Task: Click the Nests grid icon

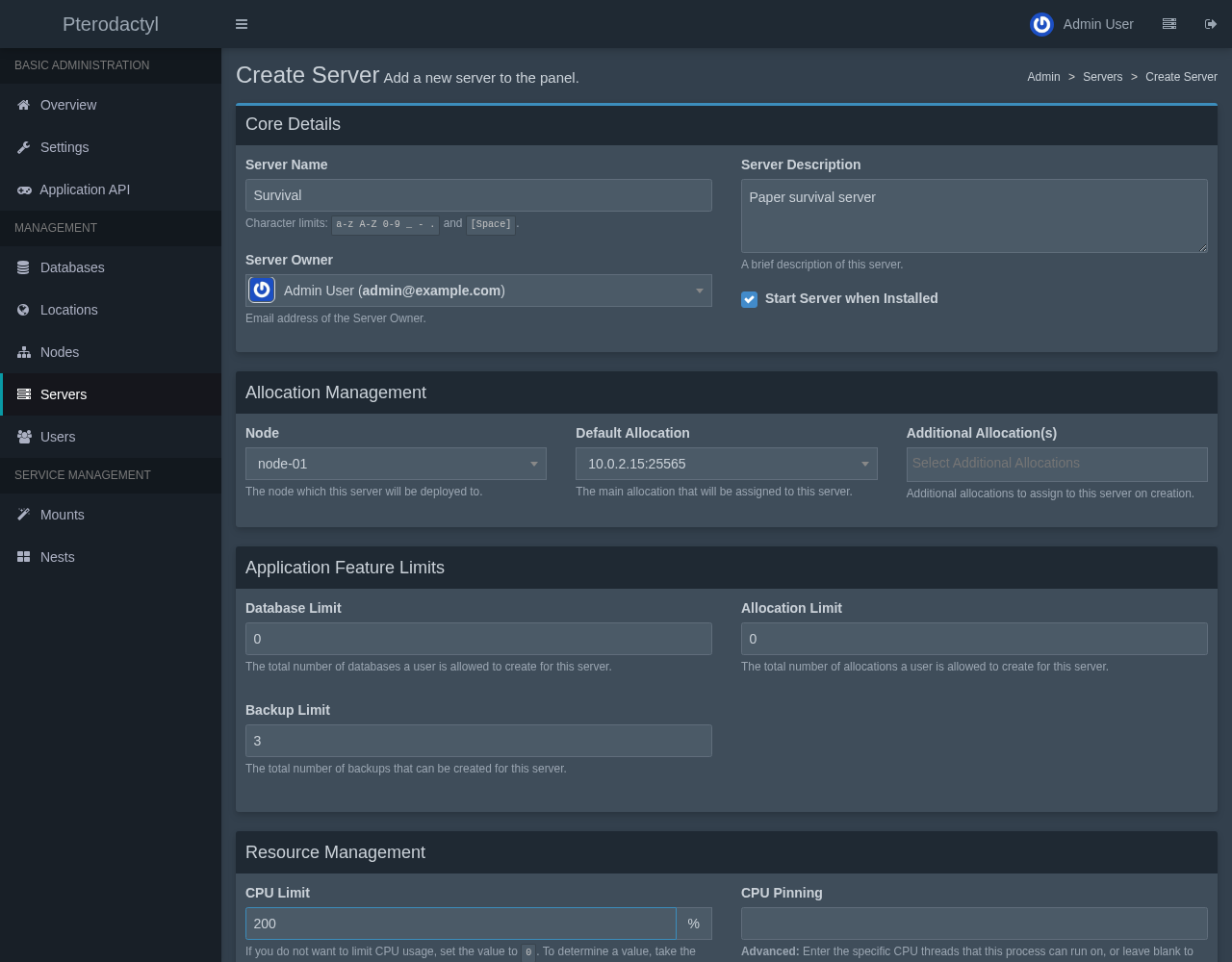Action: point(24,557)
